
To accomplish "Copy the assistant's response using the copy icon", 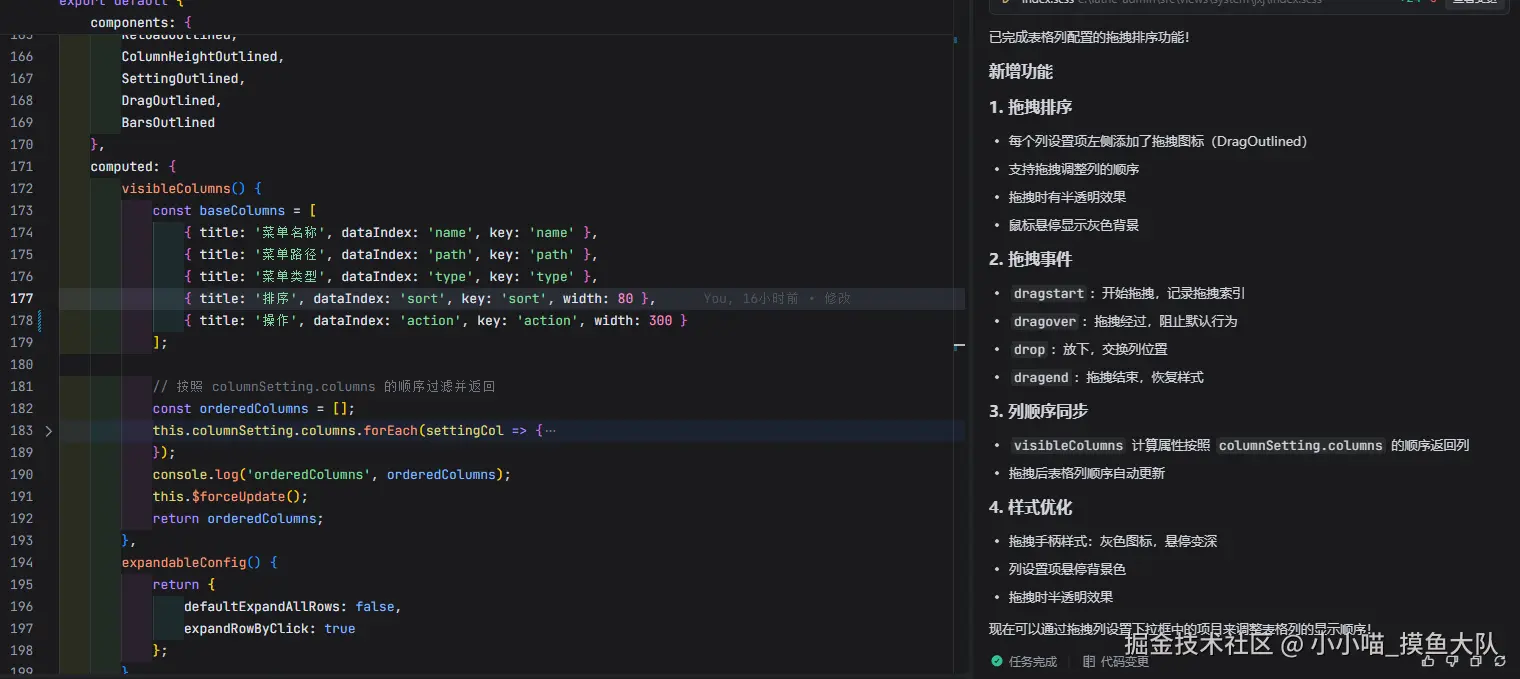I will 1475,662.
